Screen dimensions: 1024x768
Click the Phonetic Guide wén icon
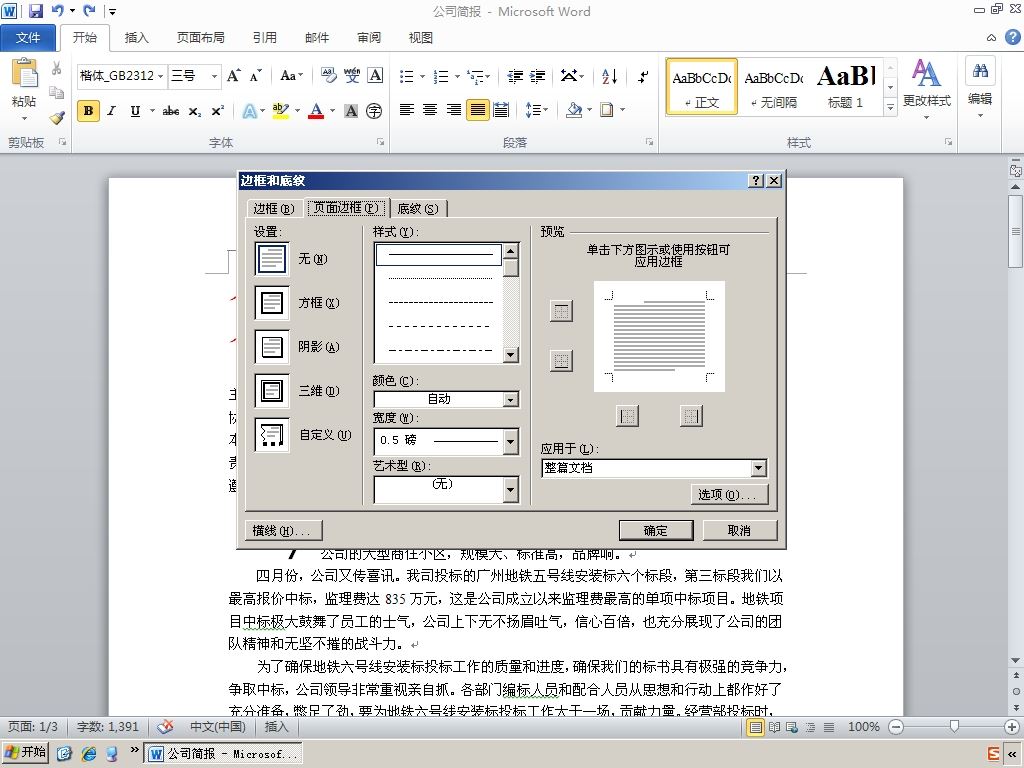point(352,76)
